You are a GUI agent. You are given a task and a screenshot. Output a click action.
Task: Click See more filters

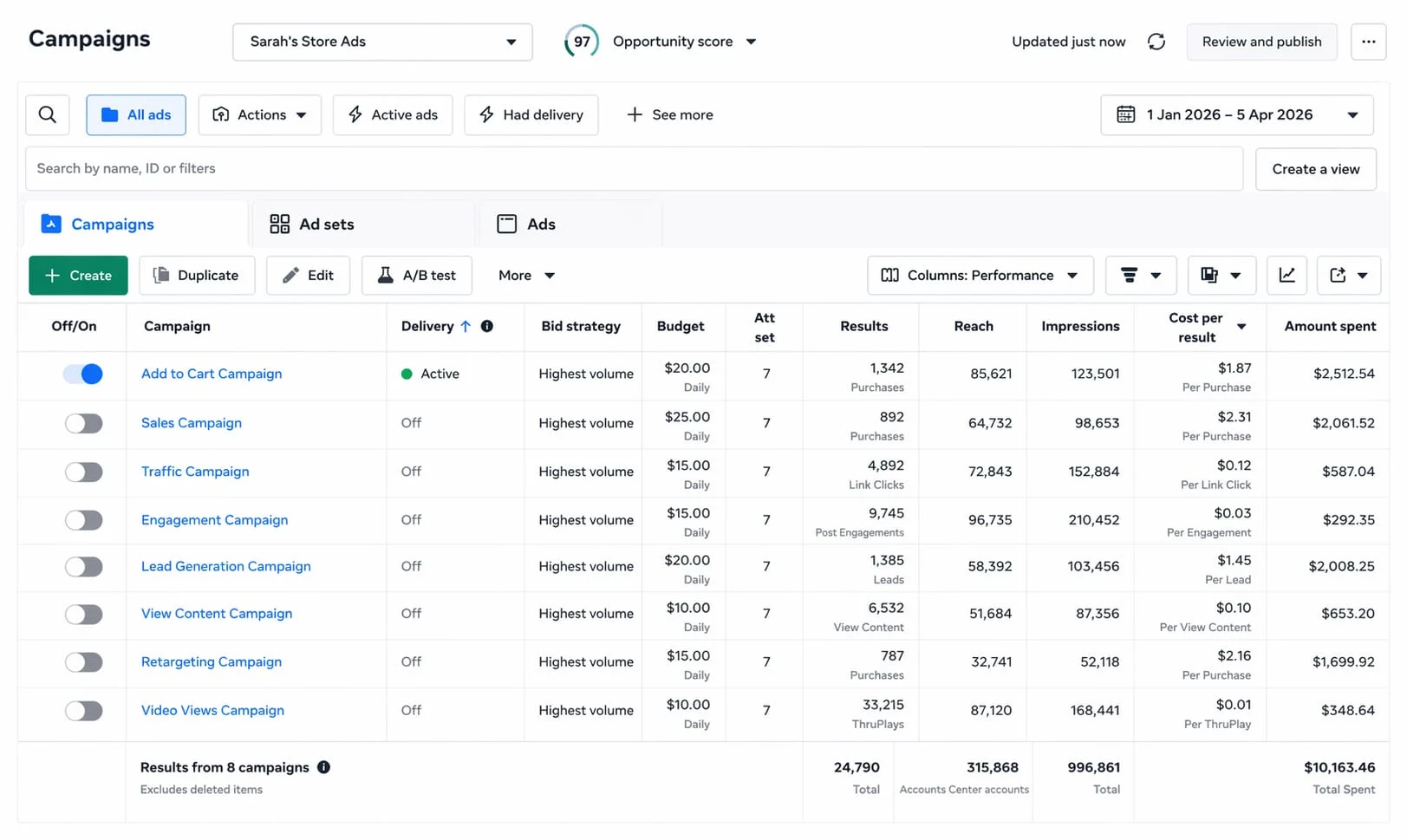tap(670, 114)
